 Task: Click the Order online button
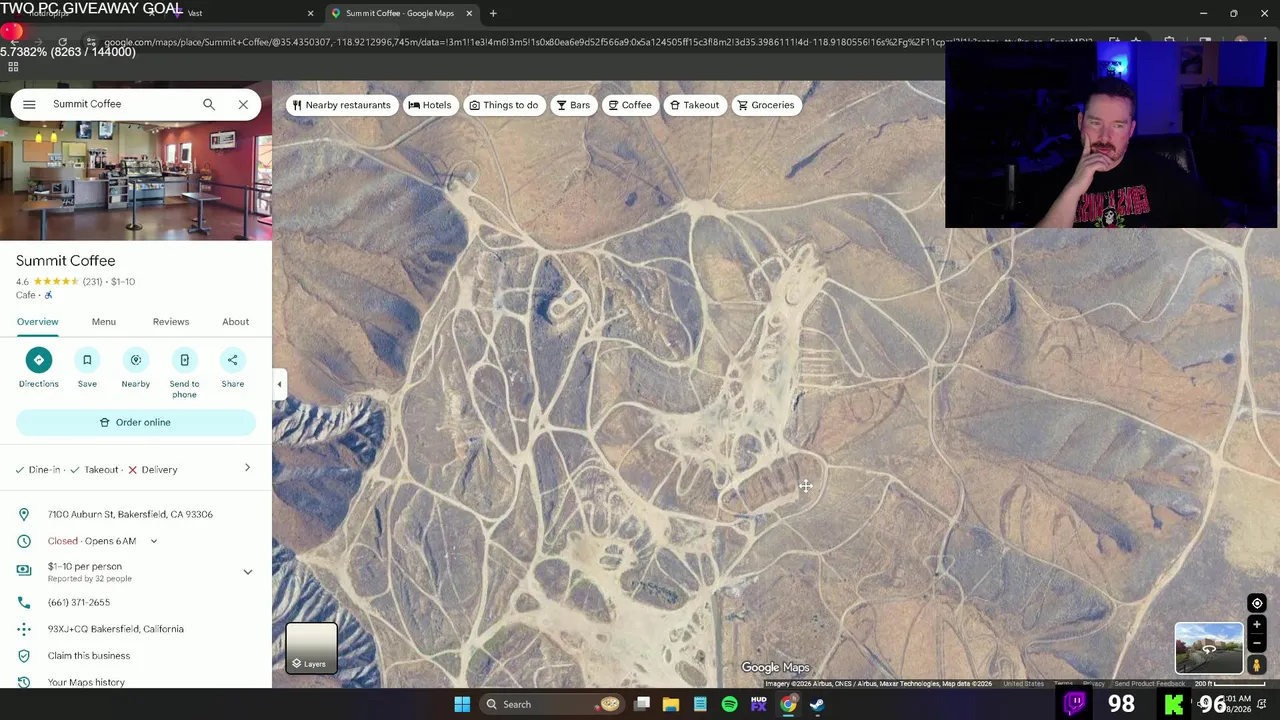point(135,422)
